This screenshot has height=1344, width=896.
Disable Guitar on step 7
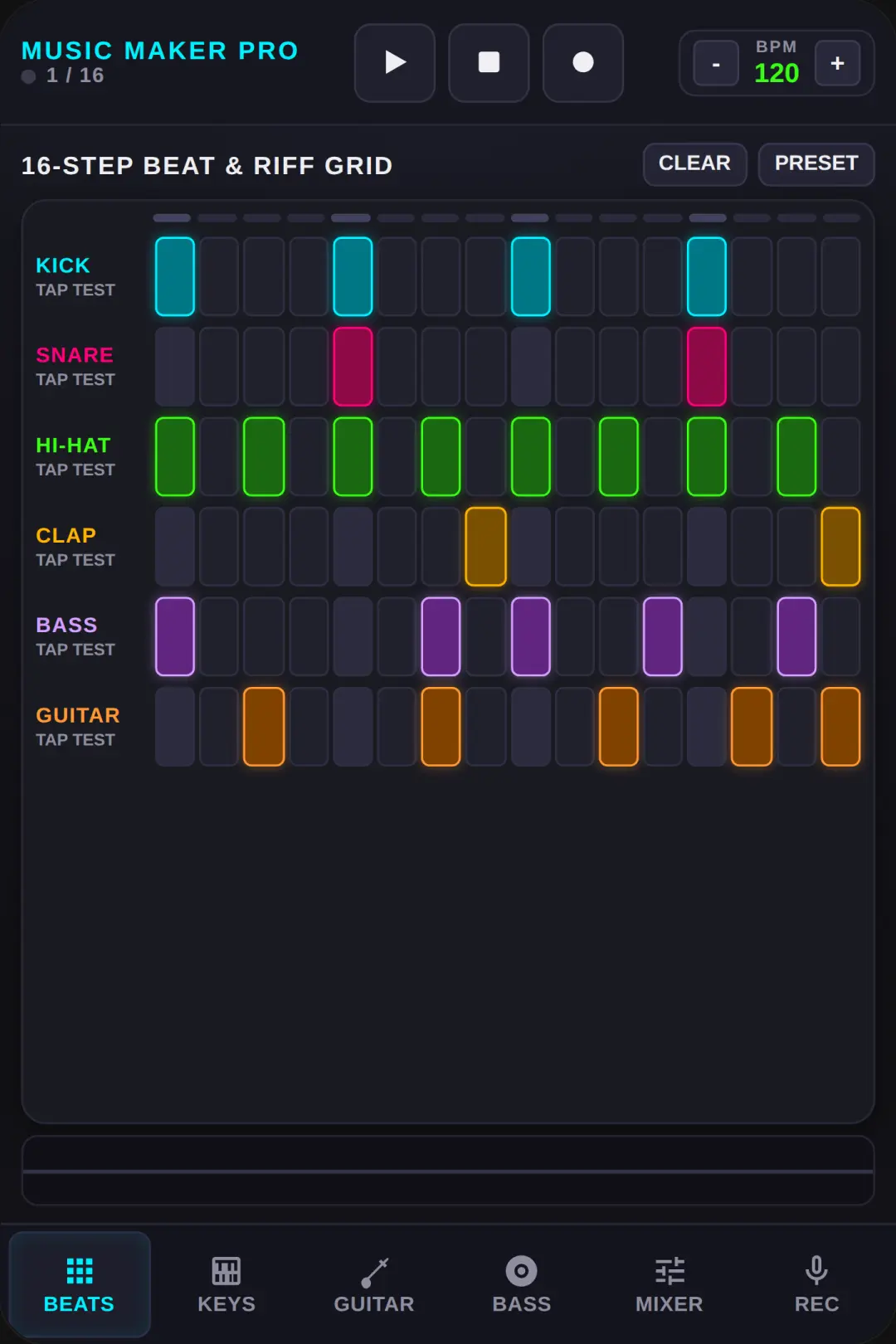(441, 727)
